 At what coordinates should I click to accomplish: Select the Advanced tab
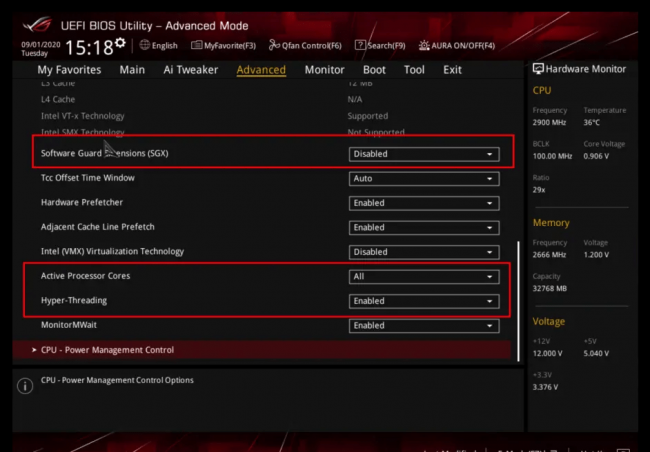coord(261,70)
